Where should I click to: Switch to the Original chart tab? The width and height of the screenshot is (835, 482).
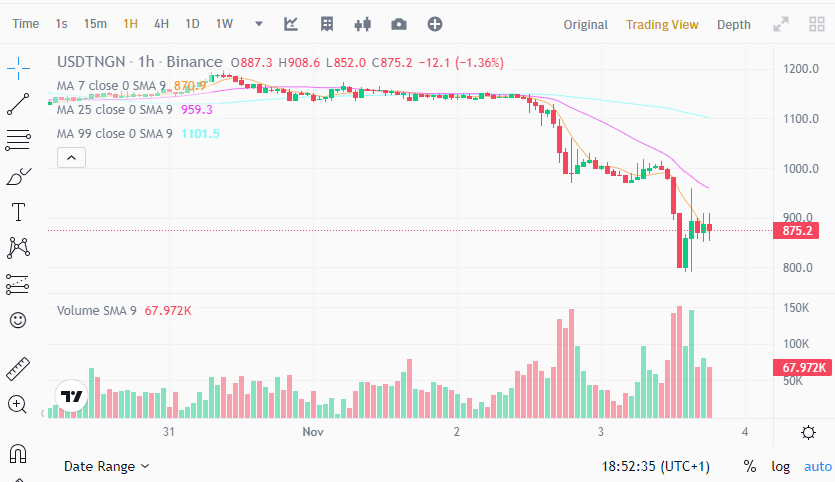585,24
